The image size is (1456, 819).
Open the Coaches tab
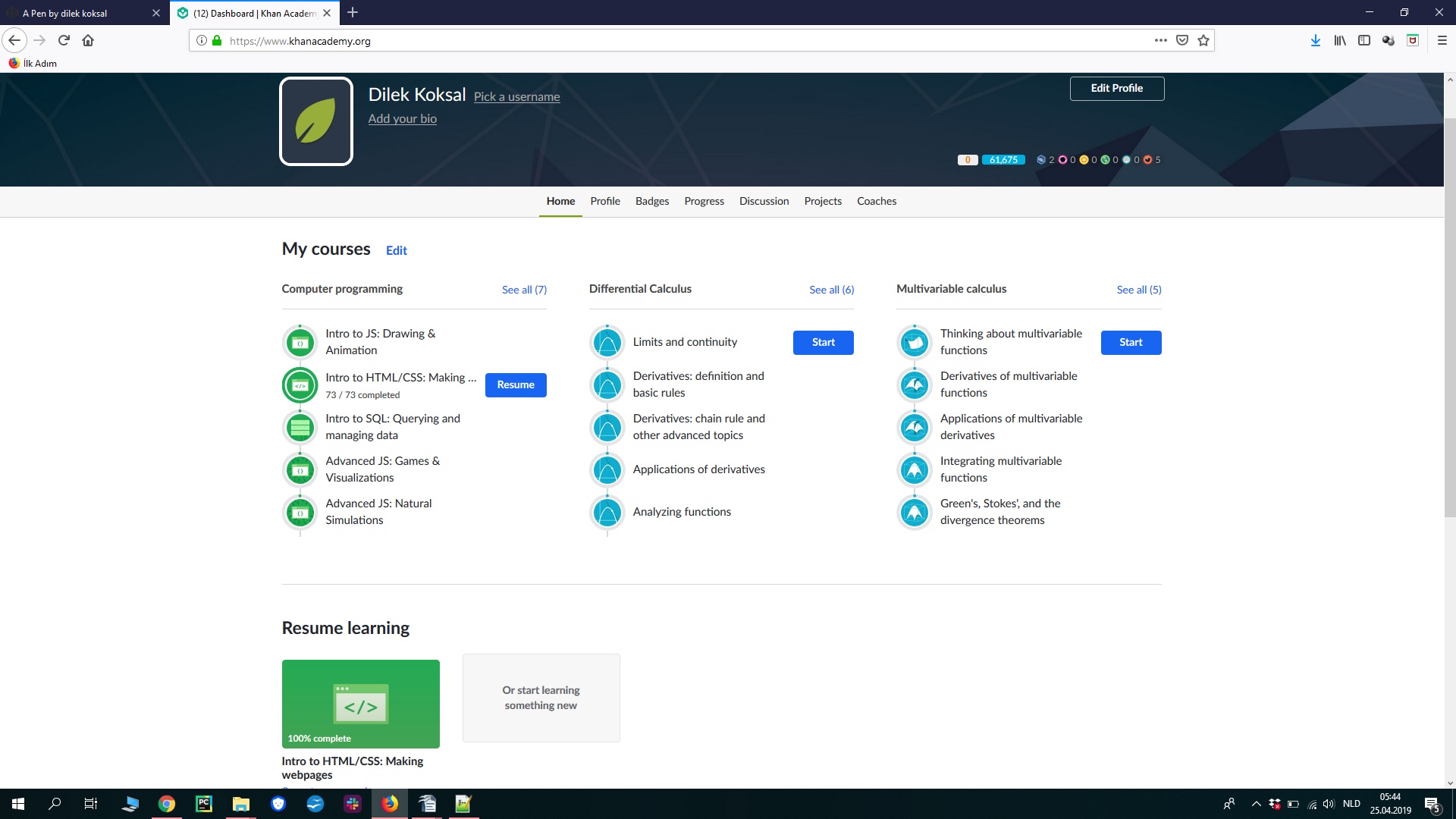877,202
